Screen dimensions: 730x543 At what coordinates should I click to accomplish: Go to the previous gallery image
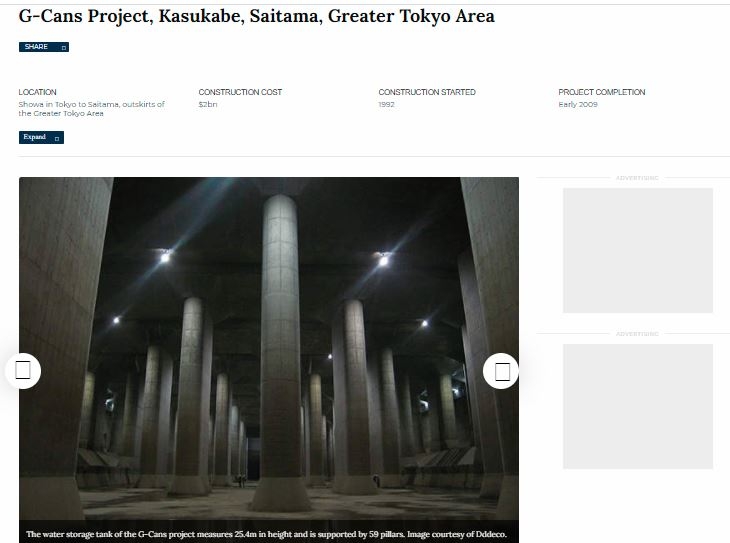23,371
